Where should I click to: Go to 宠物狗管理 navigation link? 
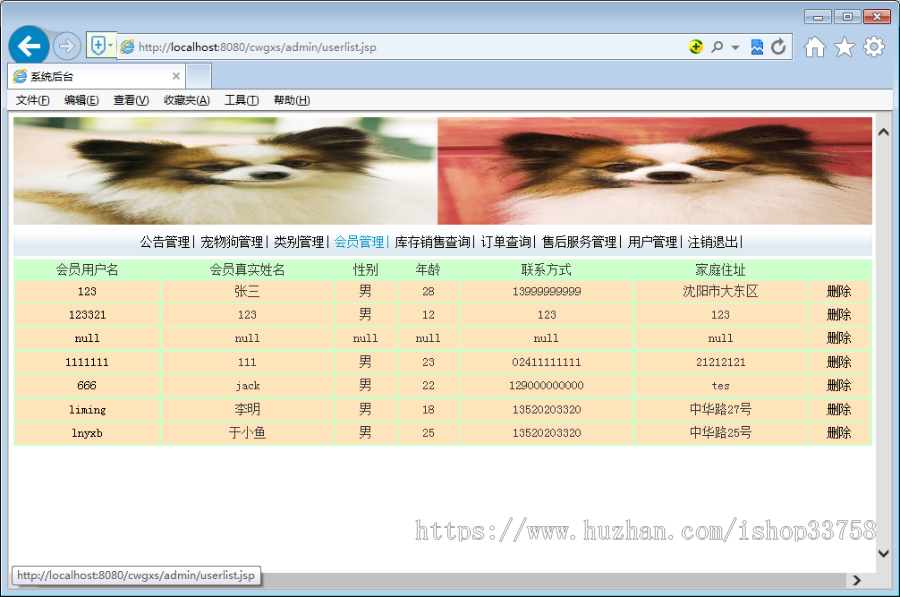(x=232, y=242)
